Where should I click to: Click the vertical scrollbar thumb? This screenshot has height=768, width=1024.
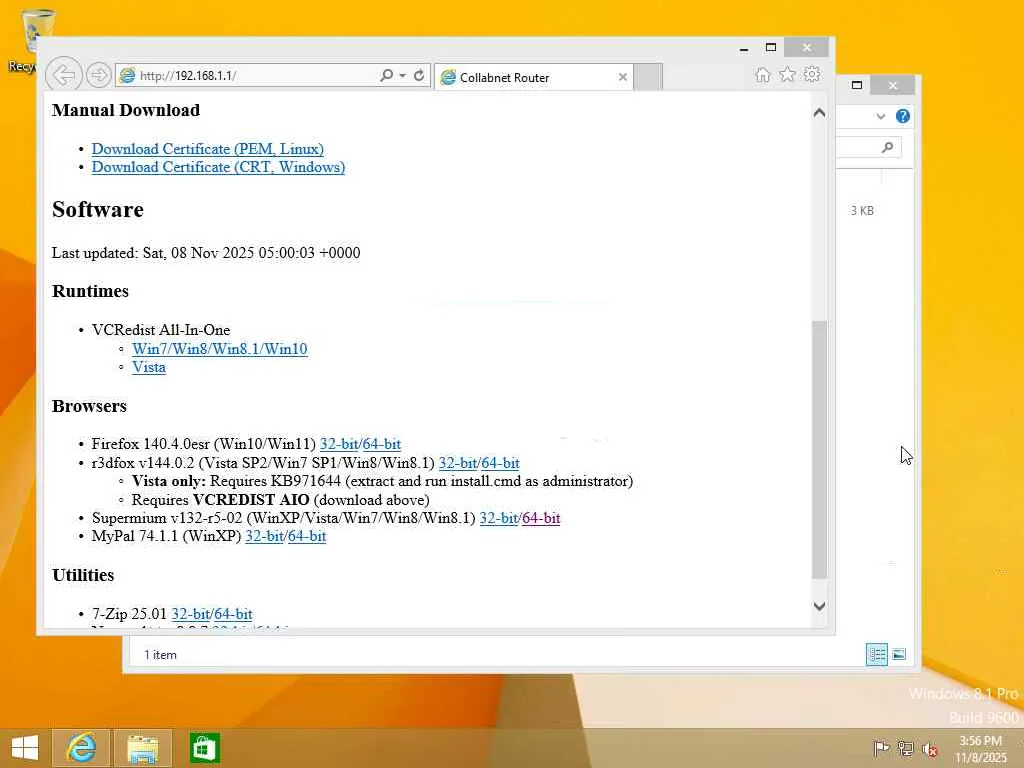coord(820,449)
